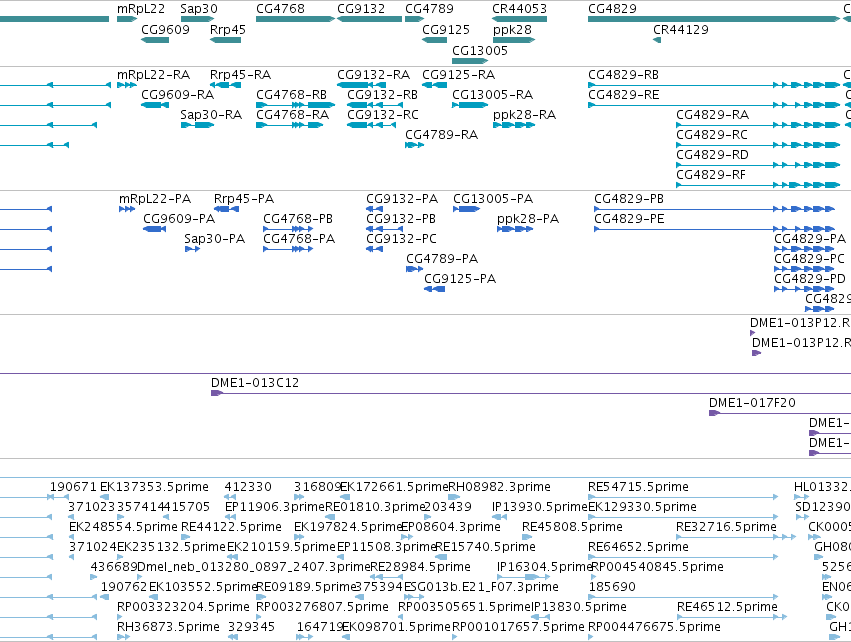Select the CG9125-PA protein label
Screen dimensions: 851x642
click(x=460, y=279)
